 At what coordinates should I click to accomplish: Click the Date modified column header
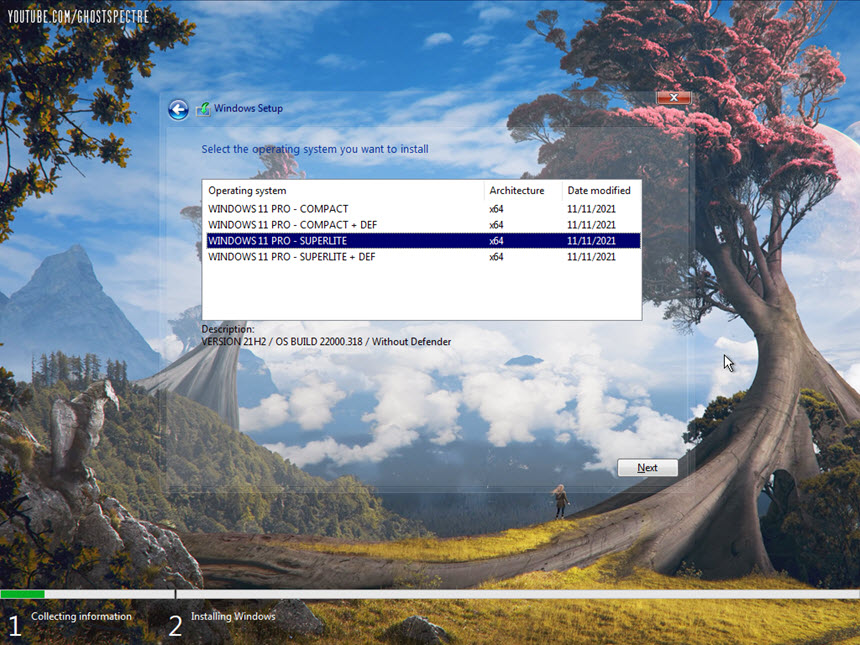coord(601,190)
